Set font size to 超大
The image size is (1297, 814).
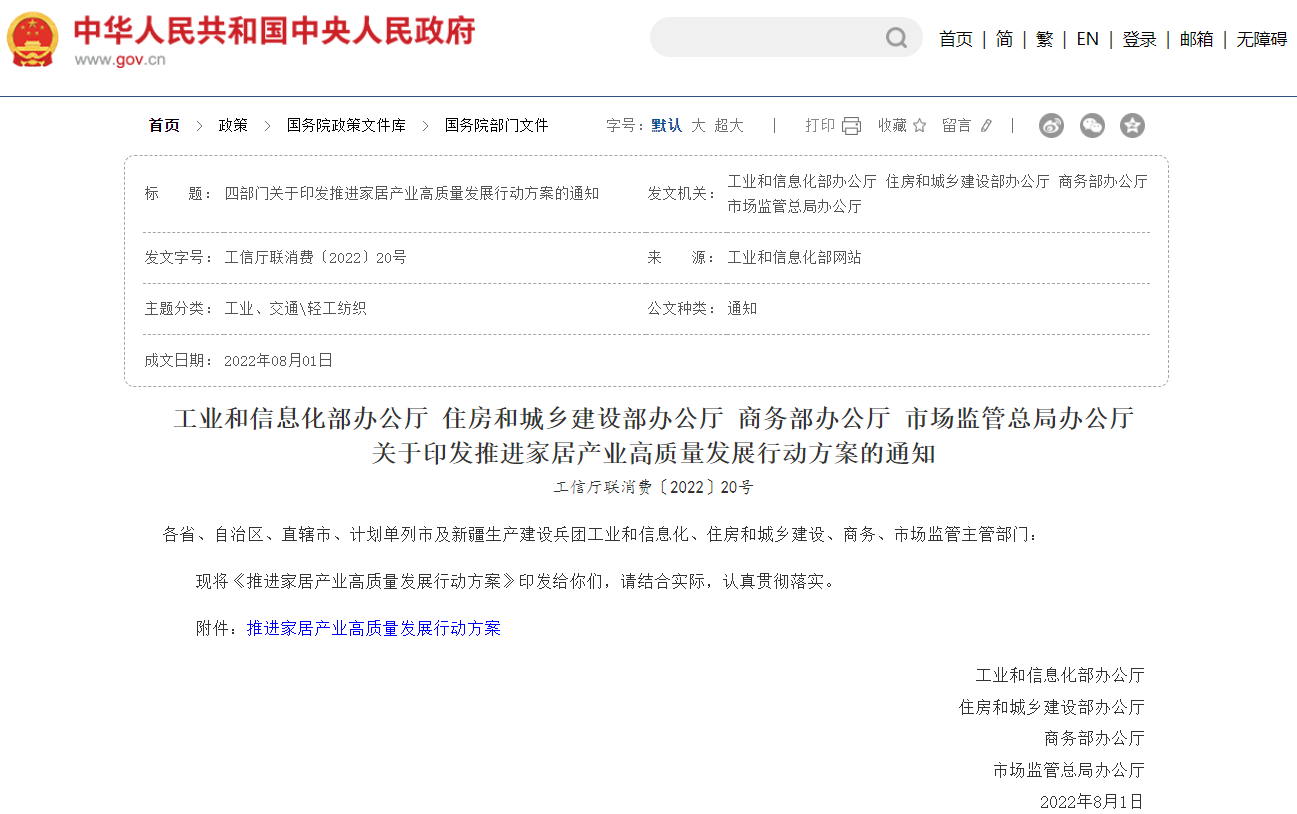point(729,125)
